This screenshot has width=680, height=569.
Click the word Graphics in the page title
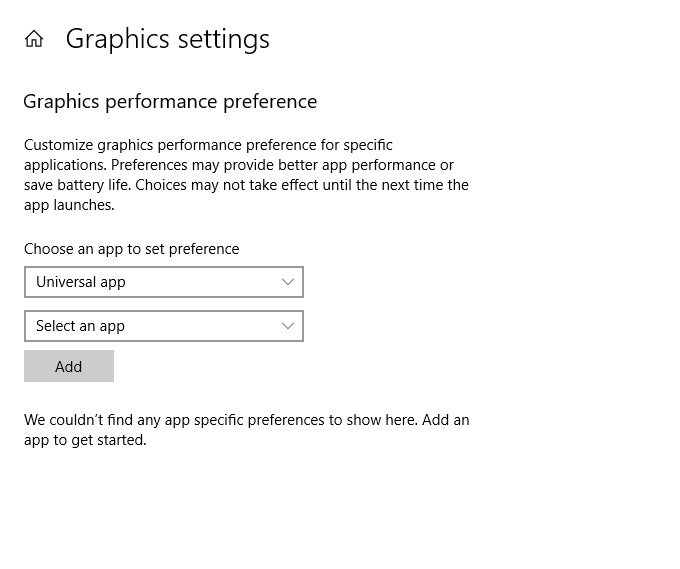(x=116, y=39)
